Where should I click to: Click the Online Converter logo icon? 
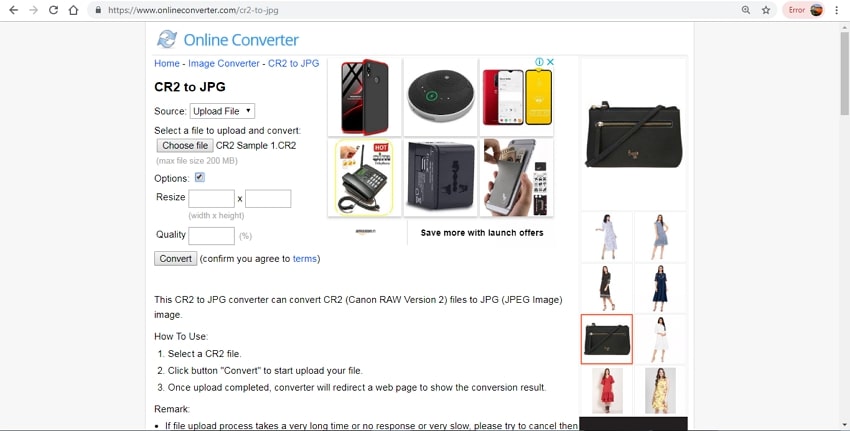point(167,39)
